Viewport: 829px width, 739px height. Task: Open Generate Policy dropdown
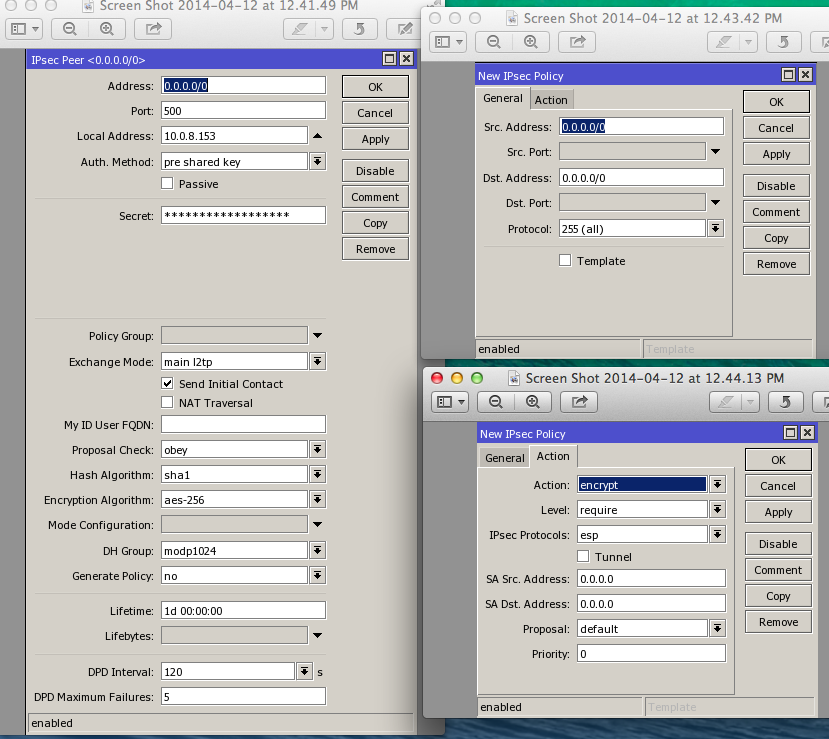pyautogui.click(x=317, y=575)
